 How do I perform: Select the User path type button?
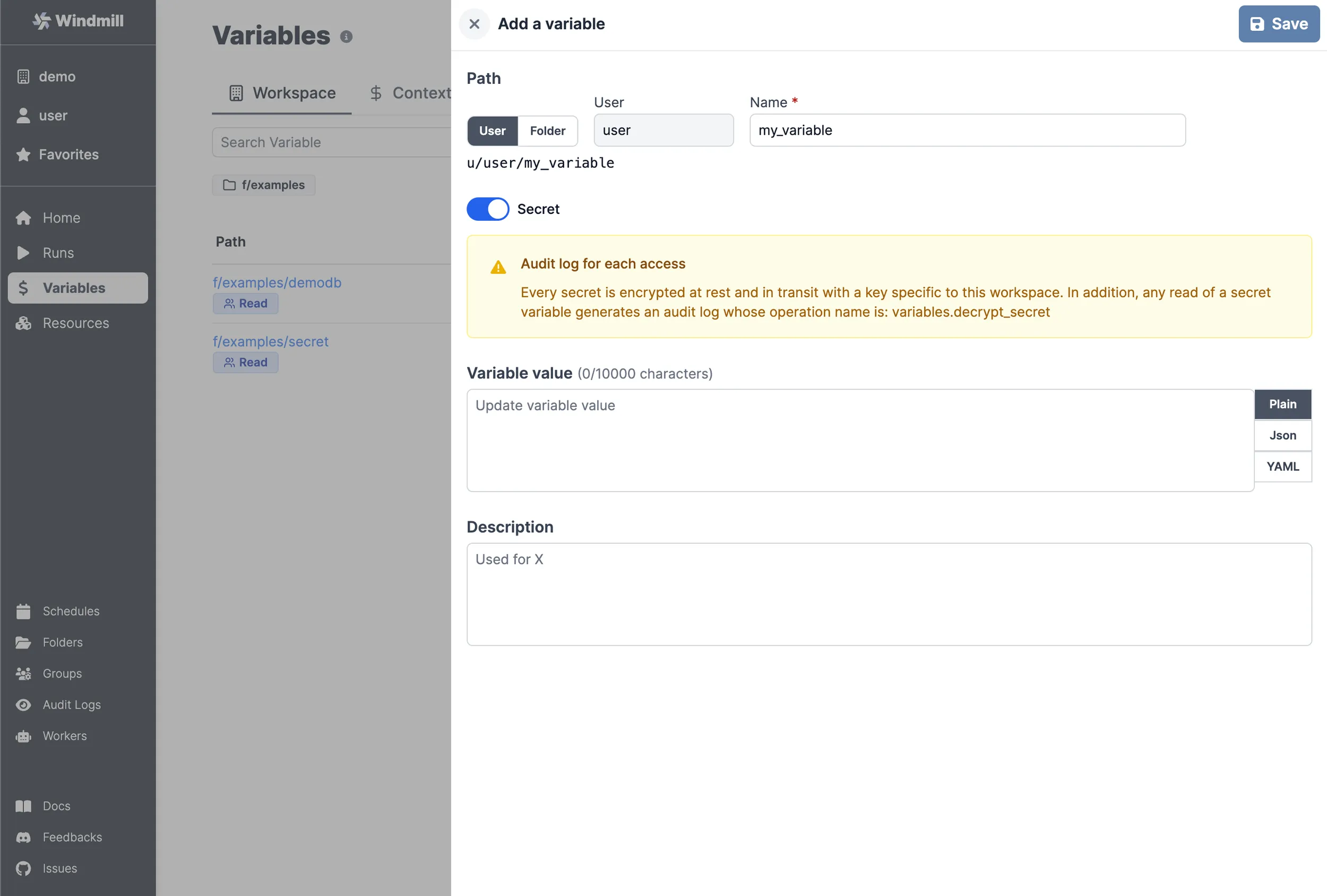[492, 130]
